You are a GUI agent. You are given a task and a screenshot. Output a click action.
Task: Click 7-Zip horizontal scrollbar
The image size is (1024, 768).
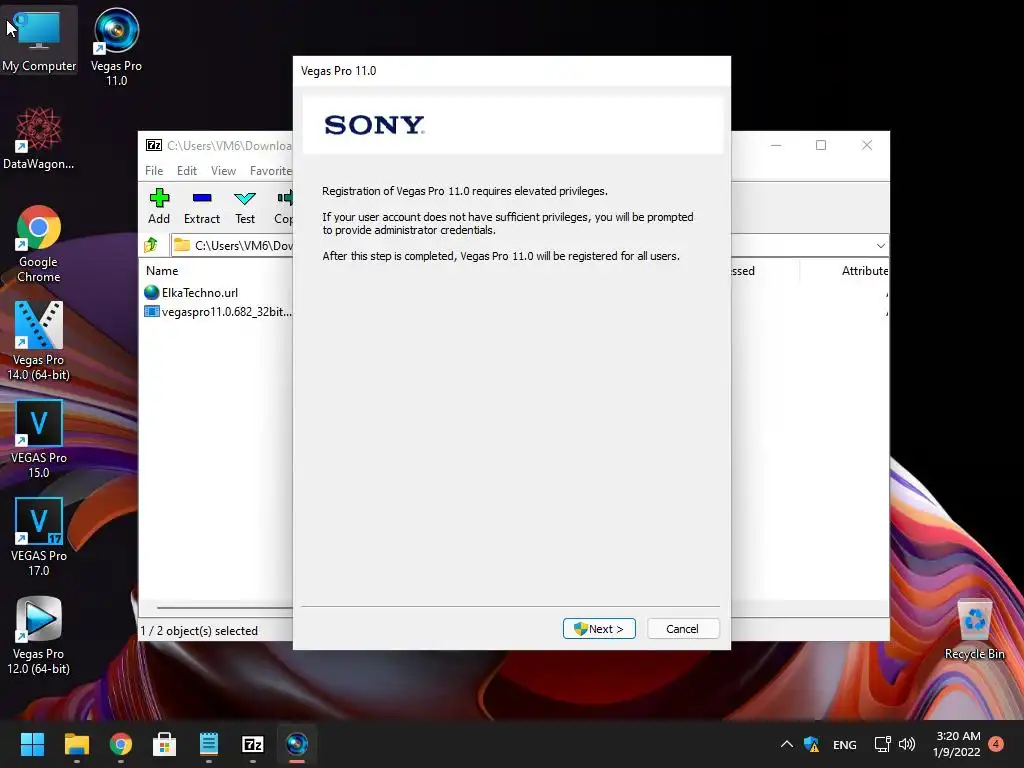click(225, 607)
